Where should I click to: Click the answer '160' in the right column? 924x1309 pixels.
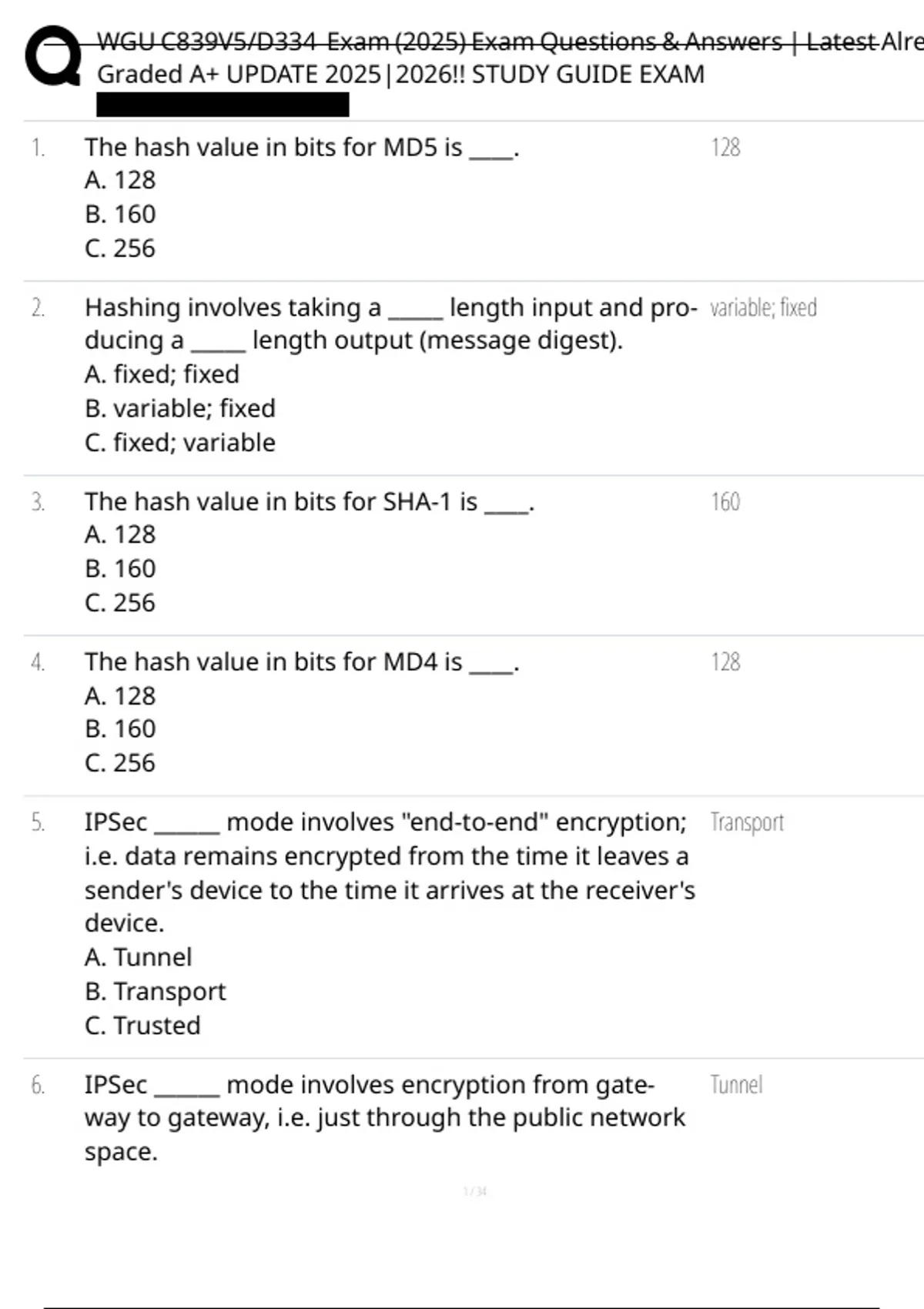point(725,502)
